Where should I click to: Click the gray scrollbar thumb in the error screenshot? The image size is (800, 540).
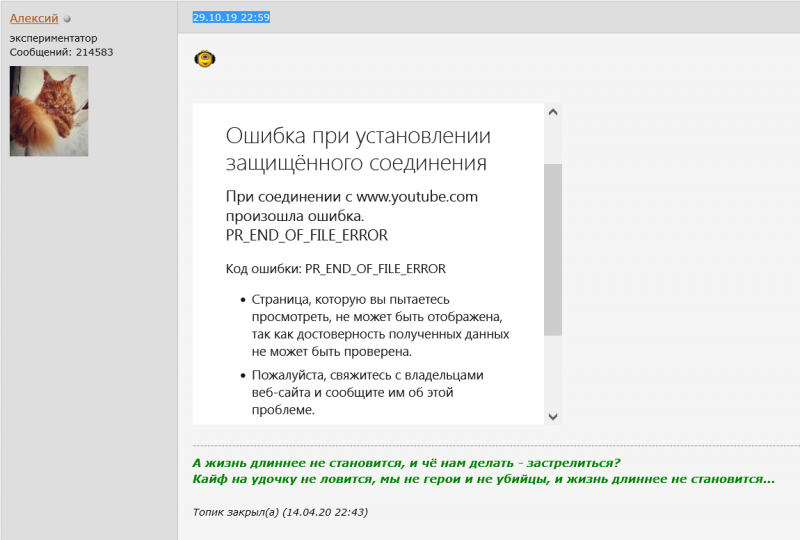tap(552, 248)
